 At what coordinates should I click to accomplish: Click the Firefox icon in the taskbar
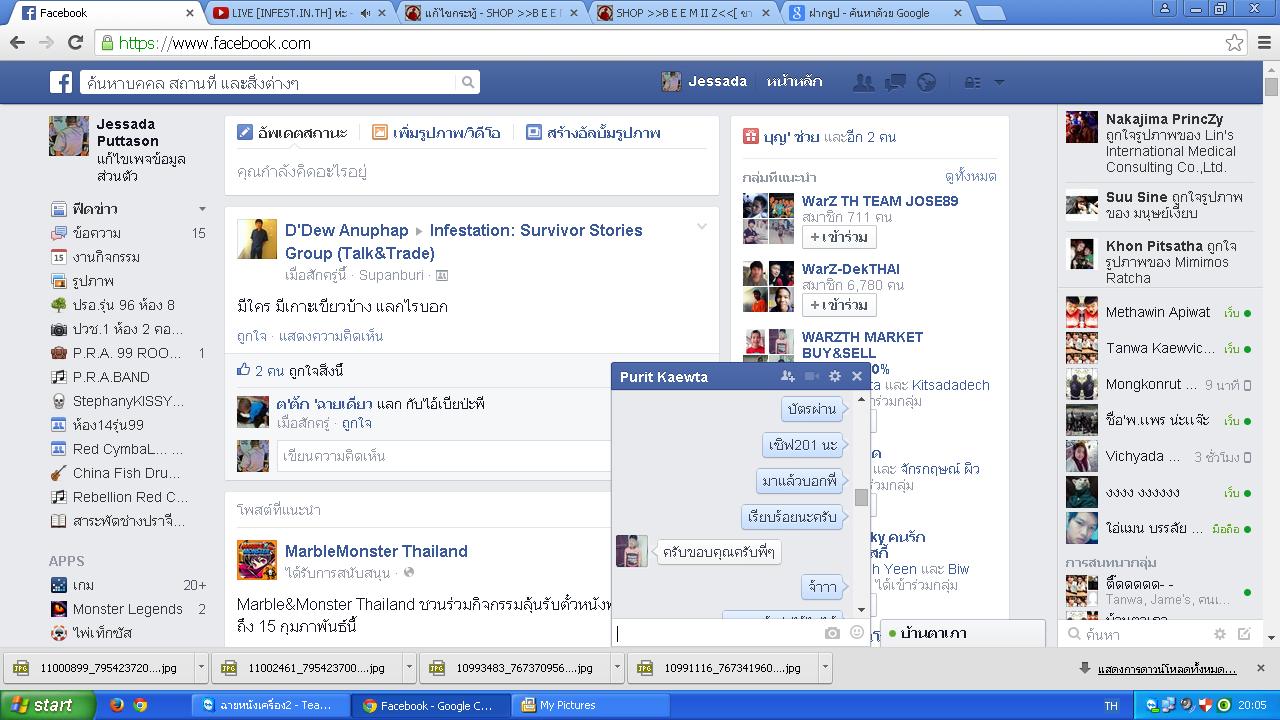(x=116, y=705)
